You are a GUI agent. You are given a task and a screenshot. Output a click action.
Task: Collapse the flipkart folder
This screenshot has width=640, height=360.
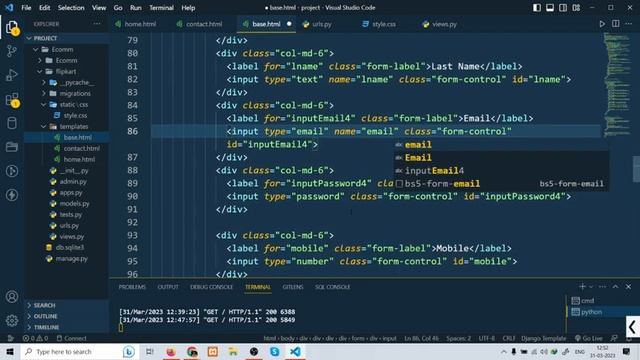click(40, 71)
